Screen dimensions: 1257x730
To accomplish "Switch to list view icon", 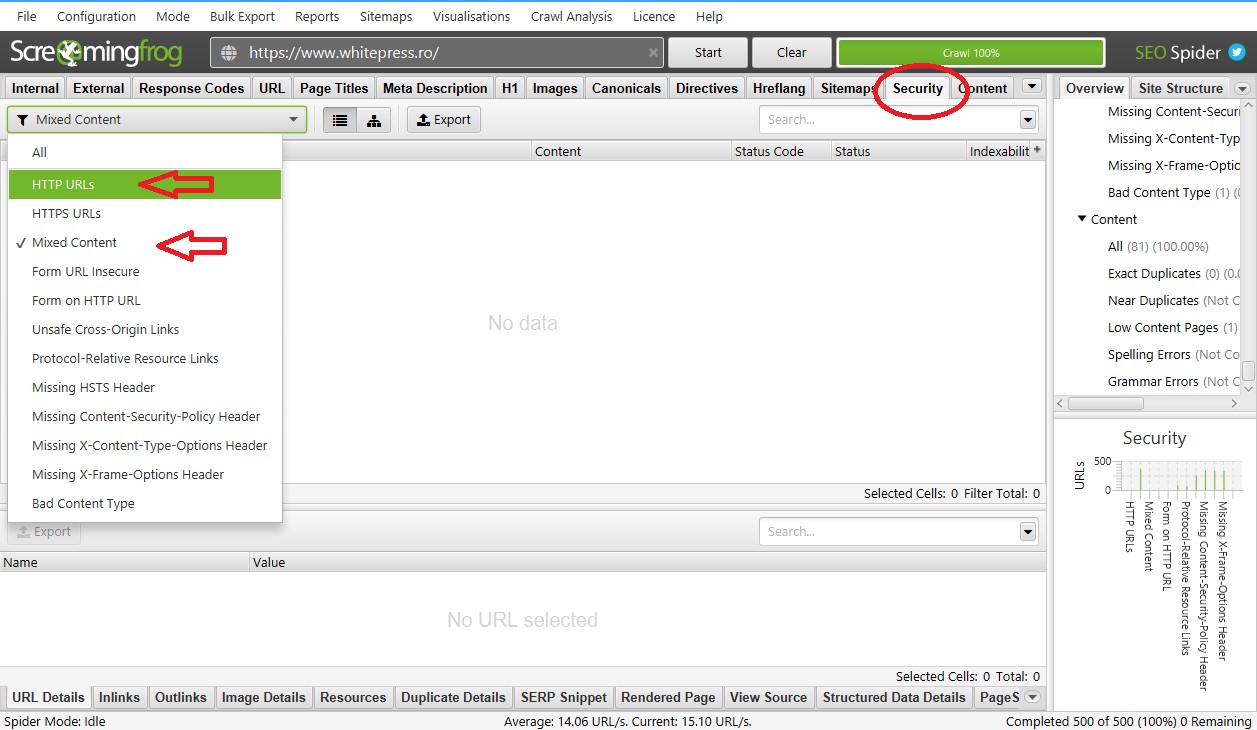I will 340,120.
